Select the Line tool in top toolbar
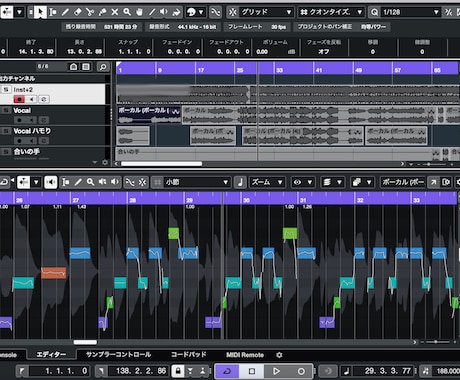This screenshot has width=460, height=380. tap(152, 12)
